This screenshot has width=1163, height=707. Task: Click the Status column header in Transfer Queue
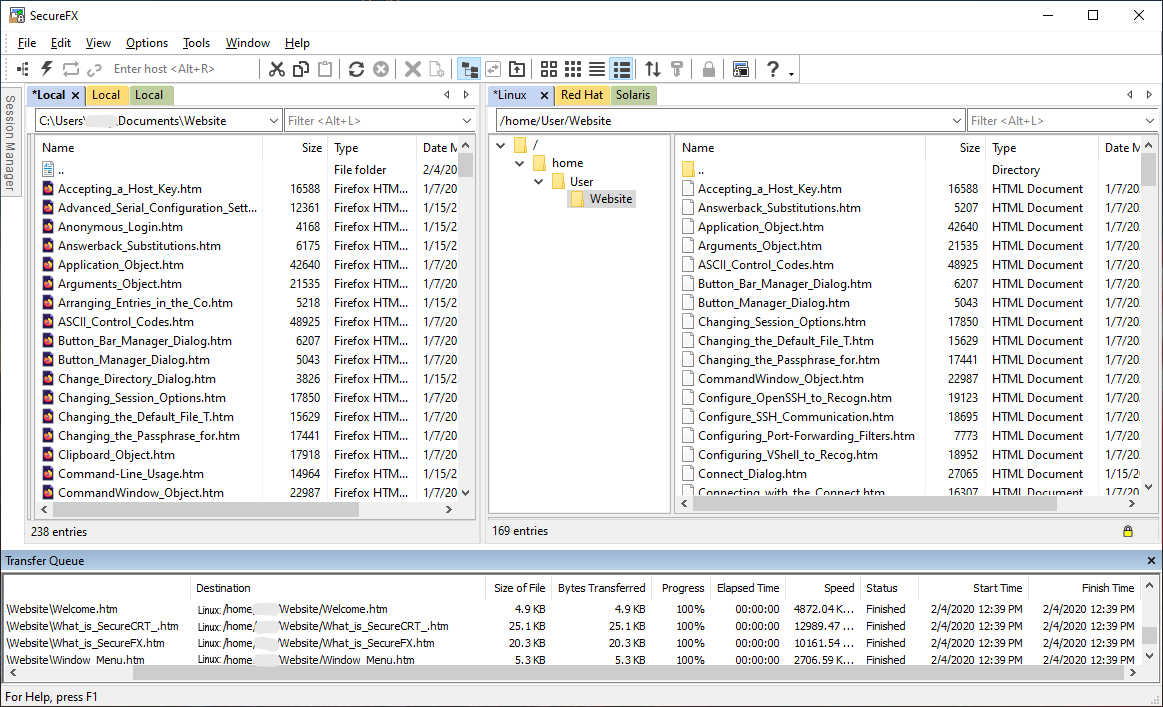pos(889,588)
